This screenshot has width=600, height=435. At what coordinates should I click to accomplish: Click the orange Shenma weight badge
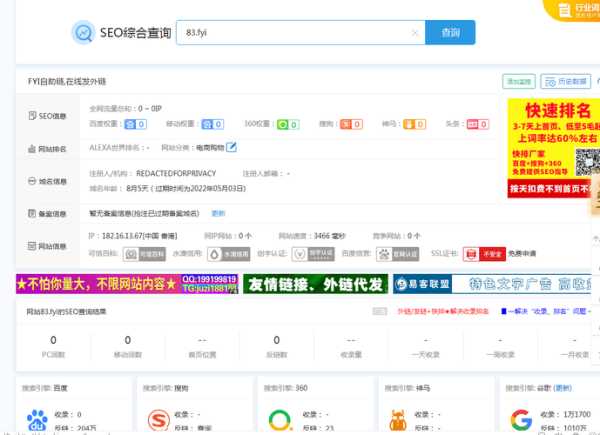[414, 124]
